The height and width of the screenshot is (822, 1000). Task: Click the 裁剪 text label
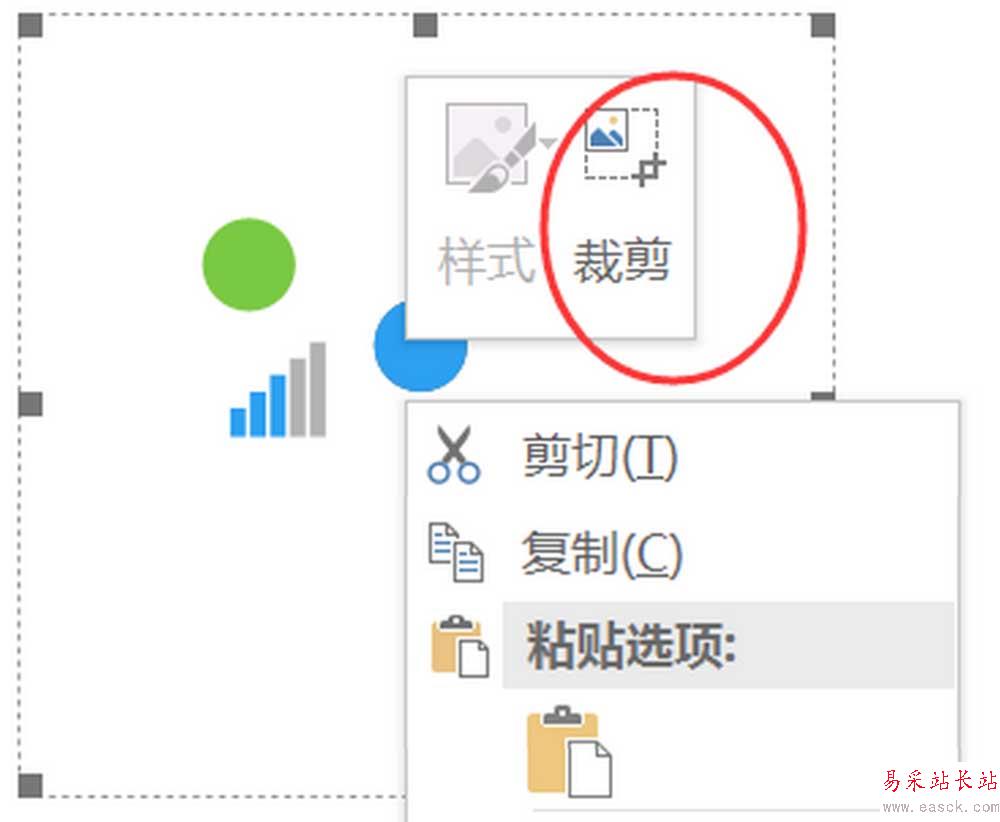pyautogui.click(x=621, y=260)
